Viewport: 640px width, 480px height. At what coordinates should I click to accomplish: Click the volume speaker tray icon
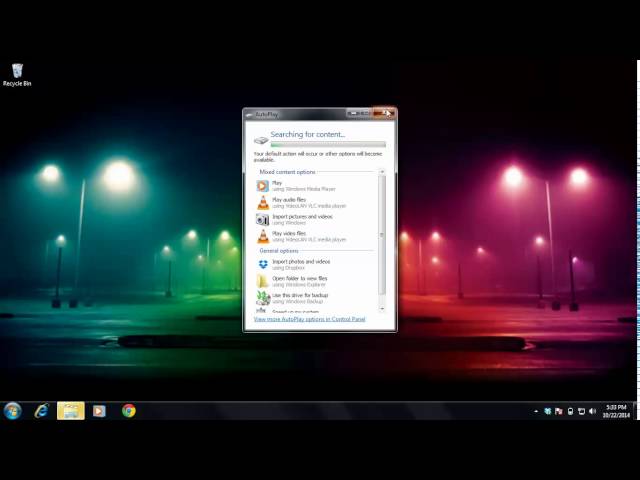593,411
